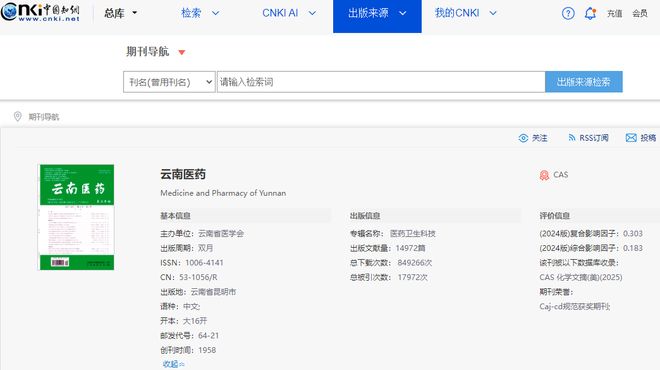The width and height of the screenshot is (660, 370).
Task: Click the 出版周期 双月 value
Action: [206, 248]
